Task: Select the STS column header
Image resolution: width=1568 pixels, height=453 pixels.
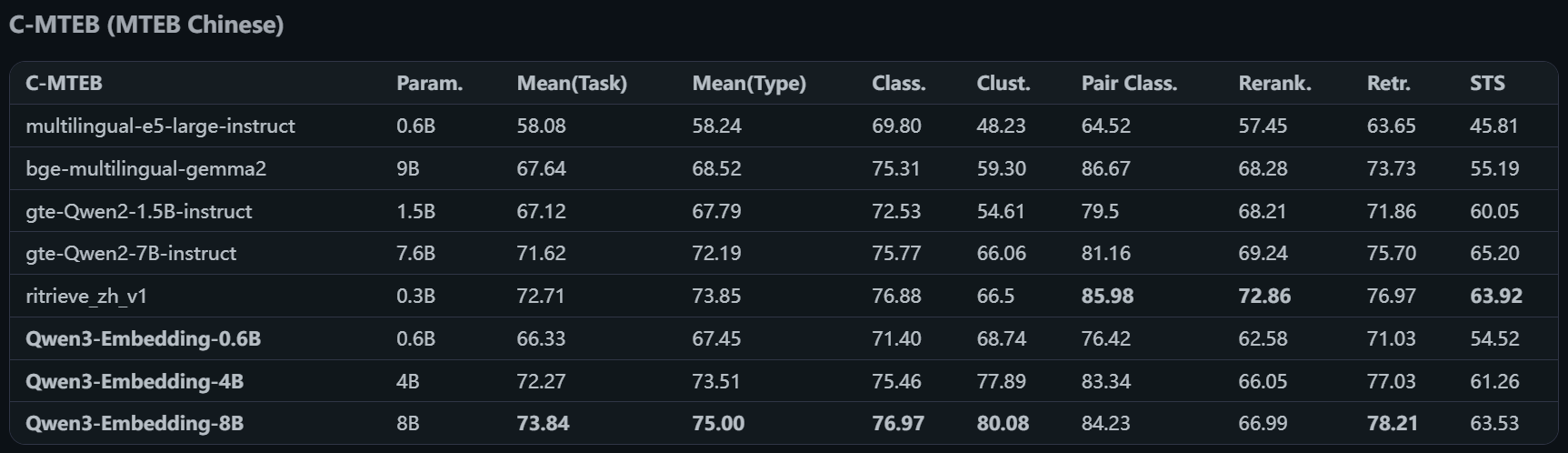Action: [x=1487, y=84]
